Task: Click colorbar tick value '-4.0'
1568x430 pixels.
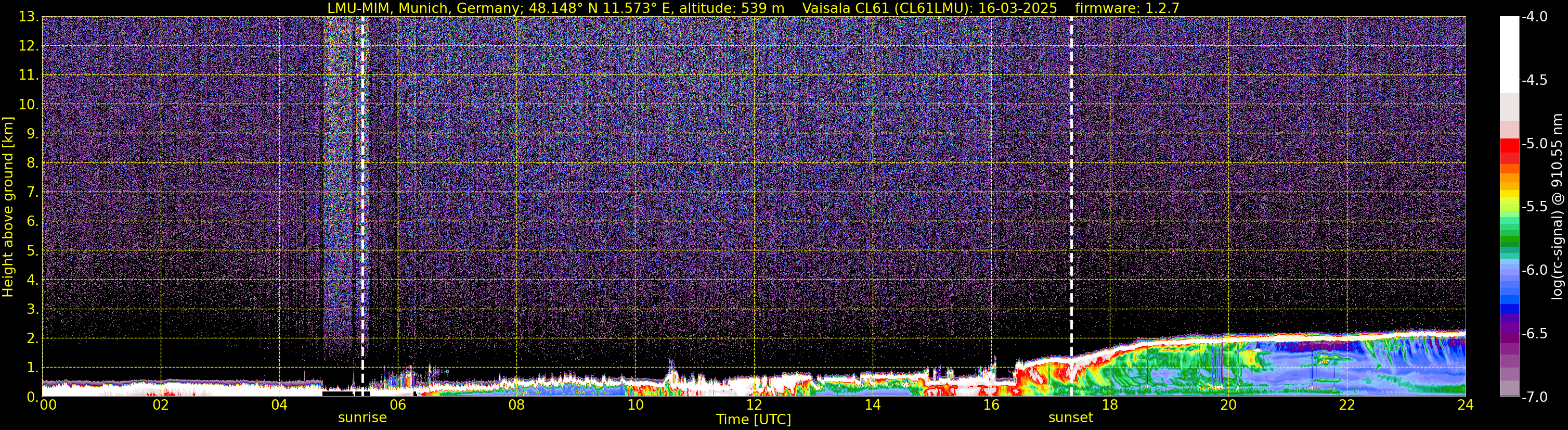Action: tap(1535, 17)
